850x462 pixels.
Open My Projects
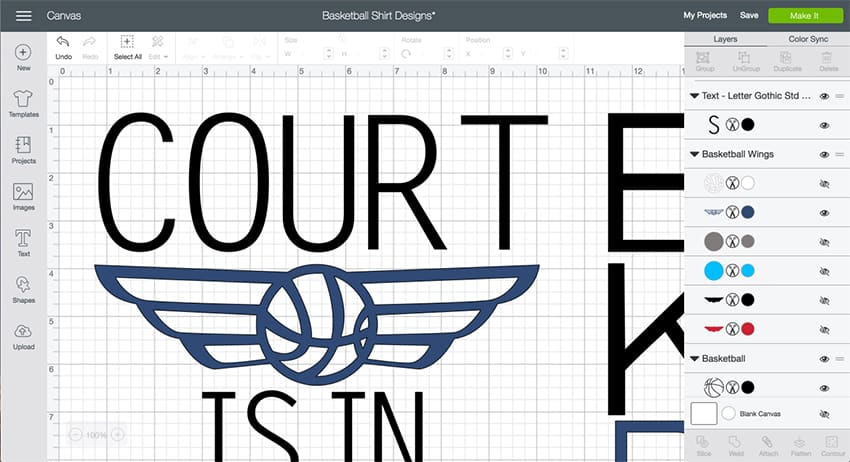click(705, 15)
